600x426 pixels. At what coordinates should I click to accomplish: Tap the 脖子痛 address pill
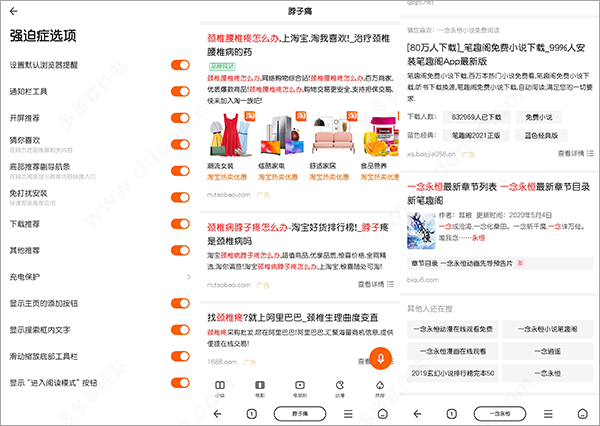[x=300, y=414]
